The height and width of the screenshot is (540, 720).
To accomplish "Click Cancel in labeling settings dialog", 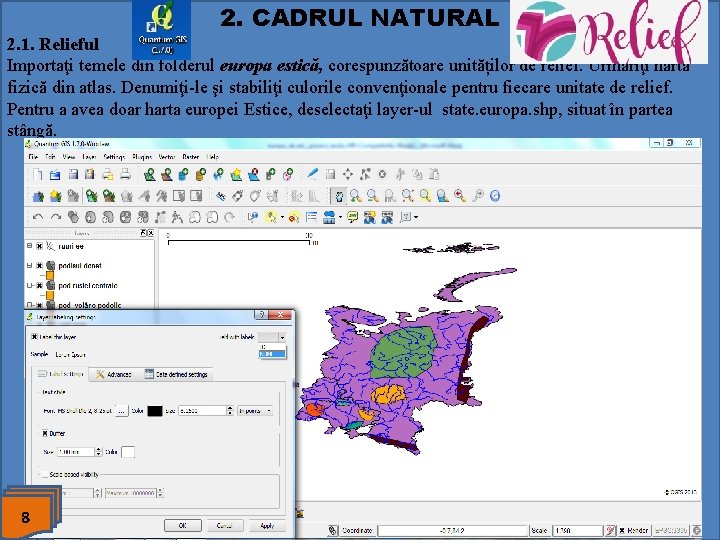I will coord(224,525).
